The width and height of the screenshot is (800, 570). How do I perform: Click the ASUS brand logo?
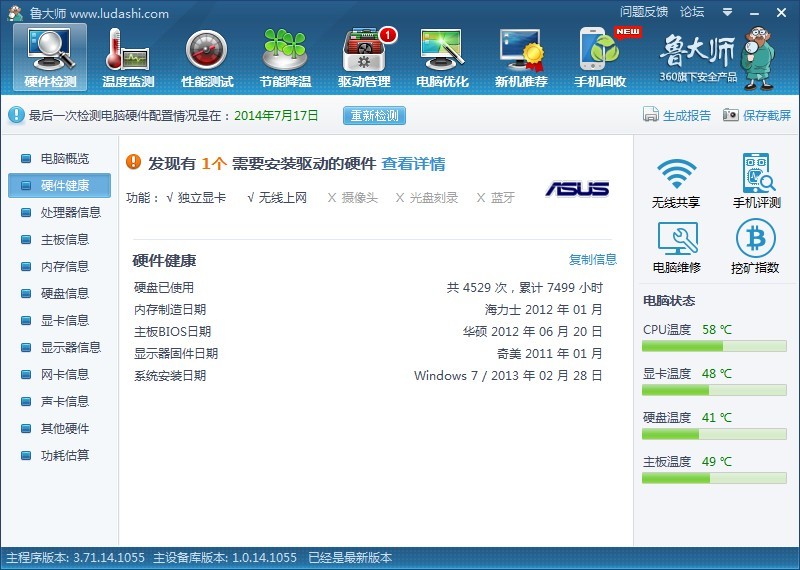point(578,188)
